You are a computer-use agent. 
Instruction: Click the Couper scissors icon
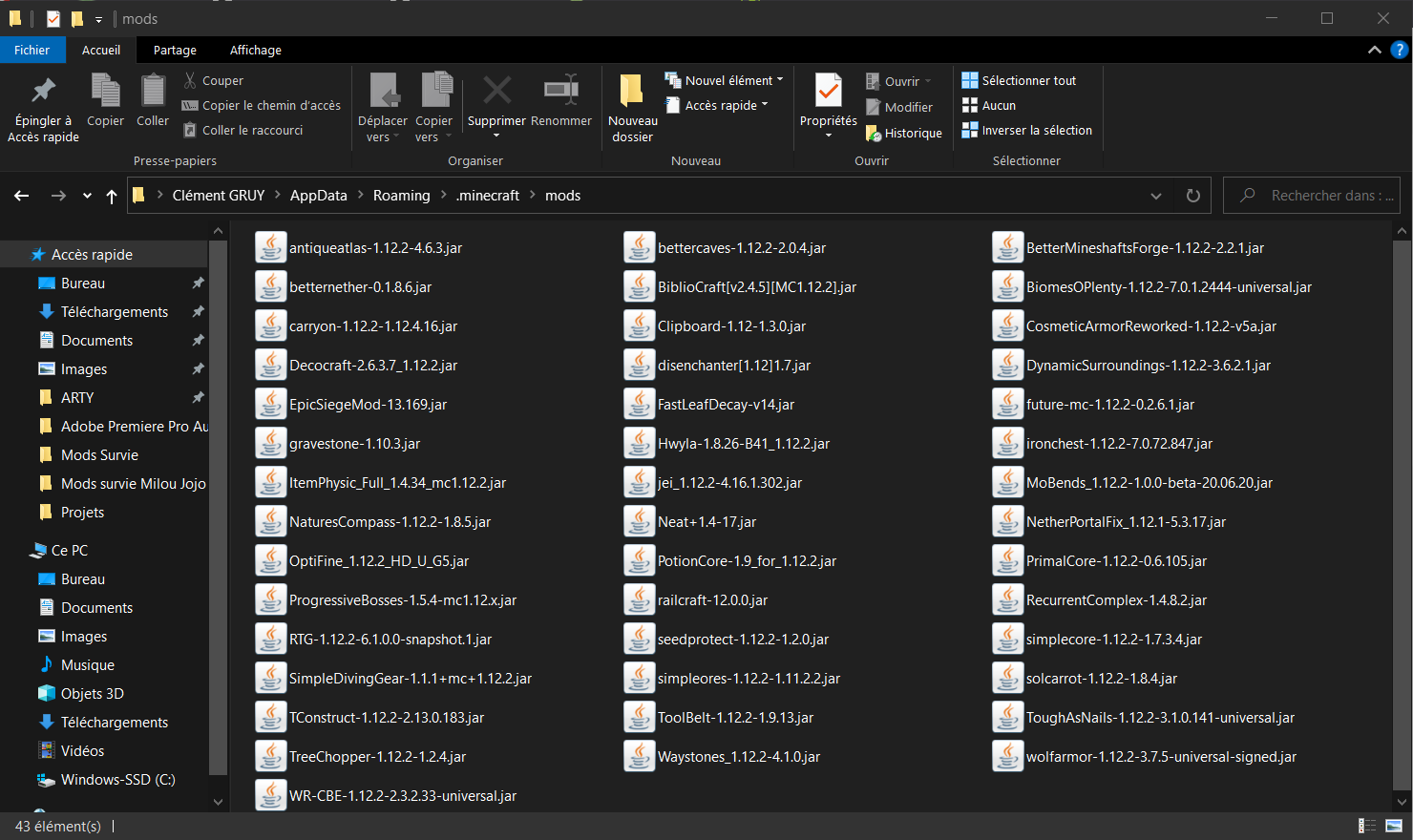click(190, 80)
